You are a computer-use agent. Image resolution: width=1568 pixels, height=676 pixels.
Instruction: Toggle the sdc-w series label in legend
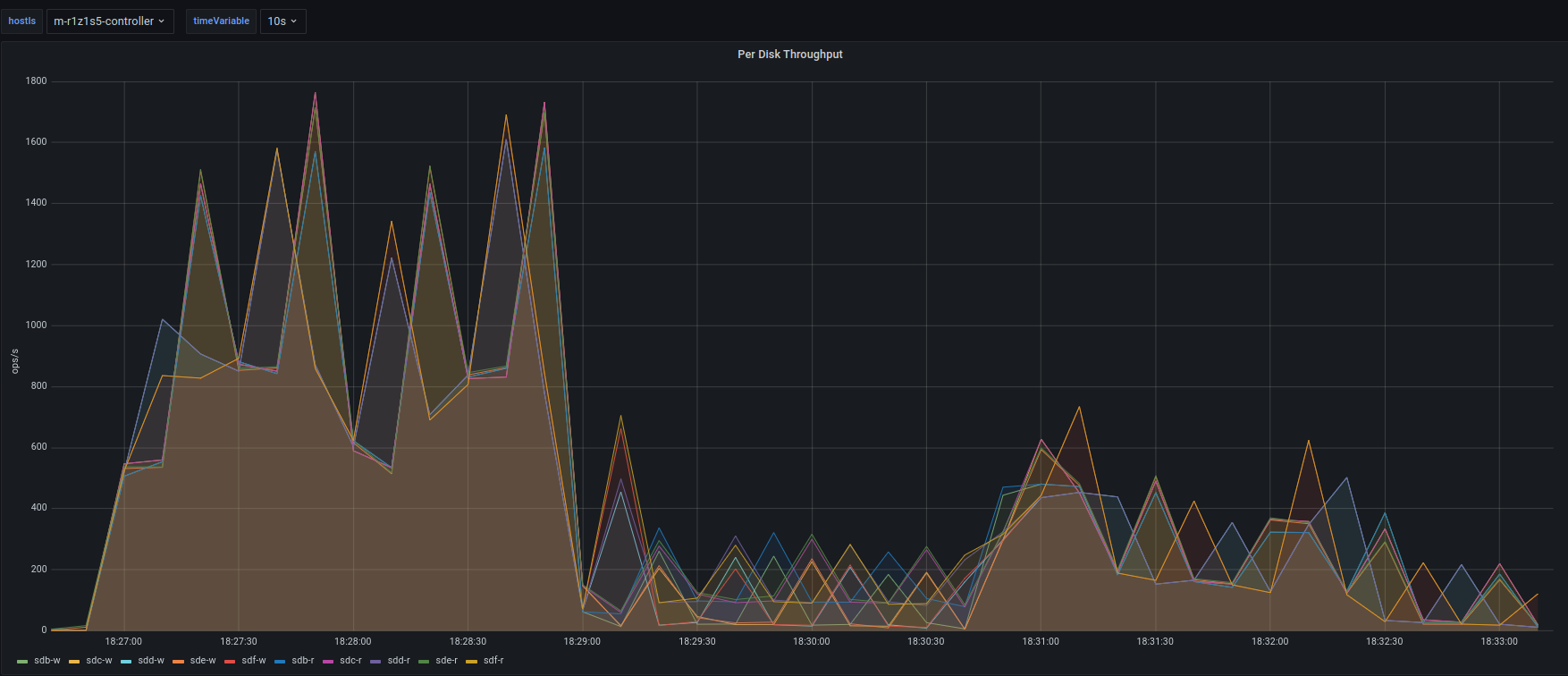point(99,661)
